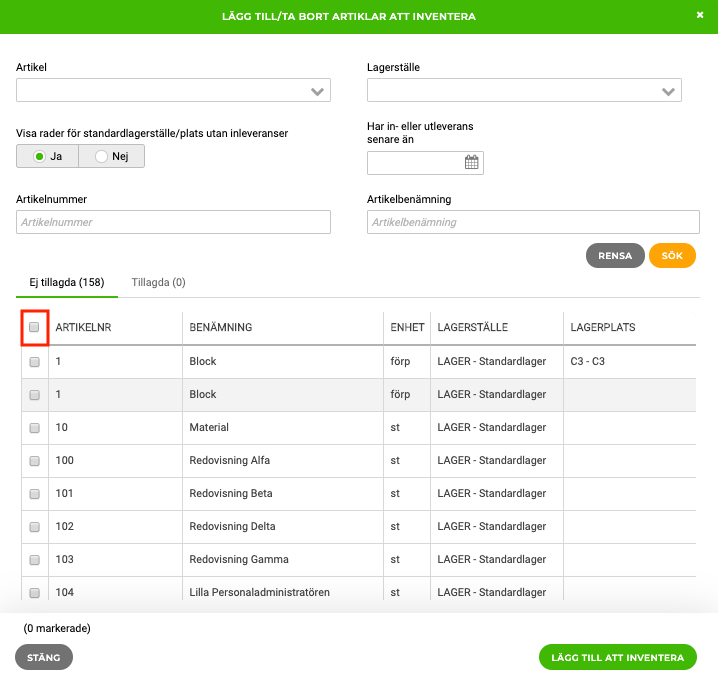Expand the Lagerställe dropdown
Image resolution: width=718 pixels, height=684 pixels.
click(x=668, y=91)
